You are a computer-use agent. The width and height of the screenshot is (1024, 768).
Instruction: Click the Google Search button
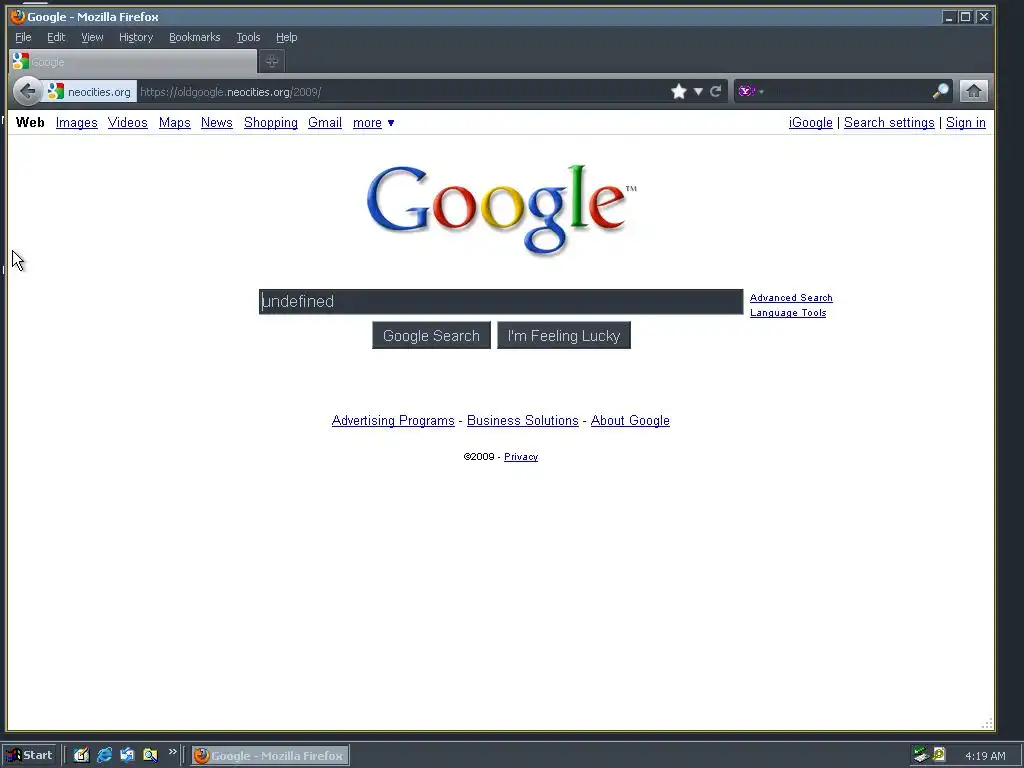(x=431, y=336)
